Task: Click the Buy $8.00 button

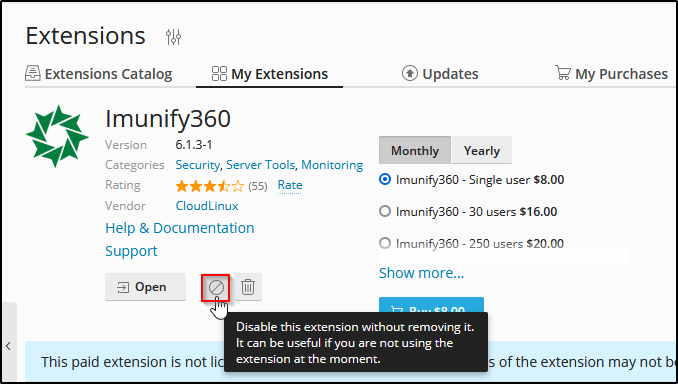Action: click(431, 305)
